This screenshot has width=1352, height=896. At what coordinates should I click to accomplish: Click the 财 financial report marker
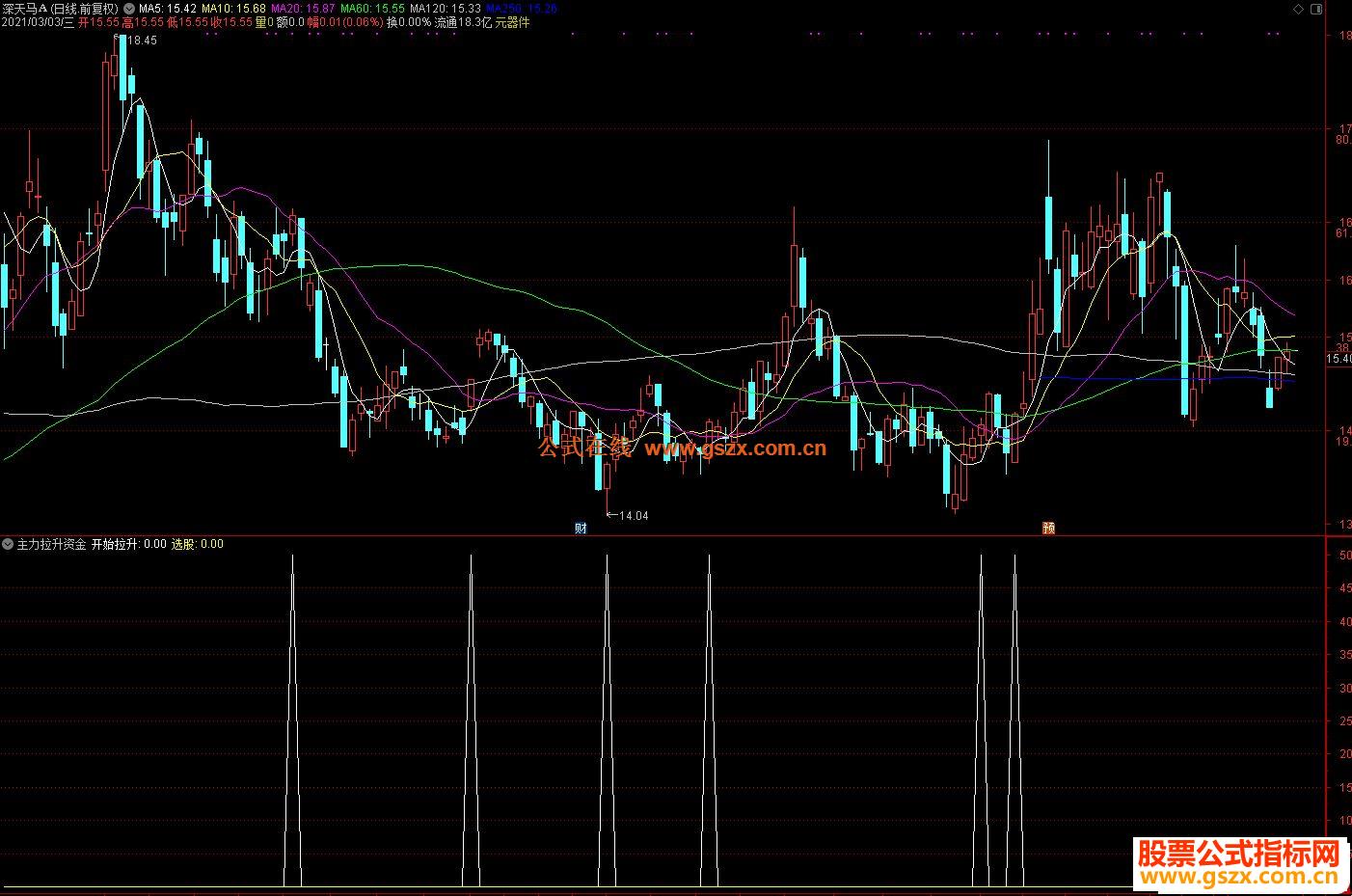[581, 528]
